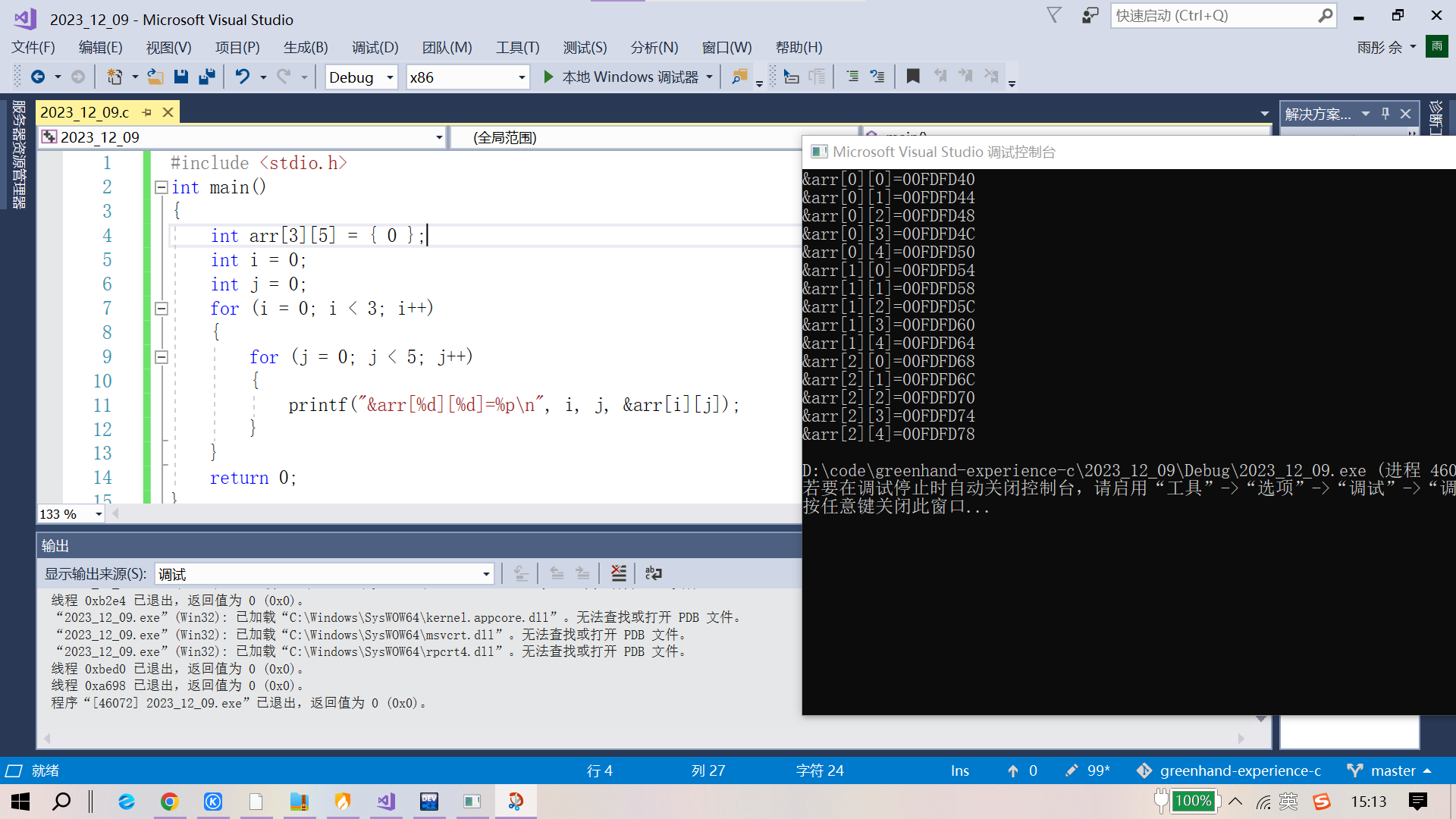The height and width of the screenshot is (819, 1456).
Task: Click the green Start Debugging arrow
Action: (x=548, y=77)
